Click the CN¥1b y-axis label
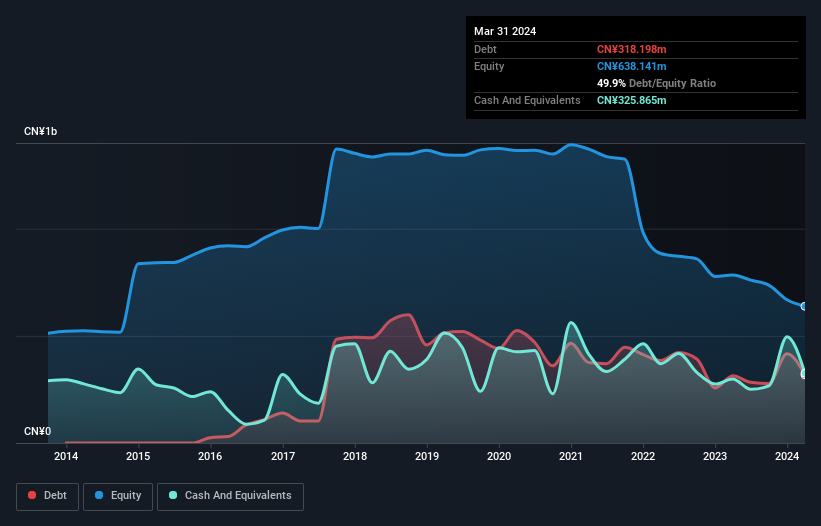821x526 pixels. (40, 131)
